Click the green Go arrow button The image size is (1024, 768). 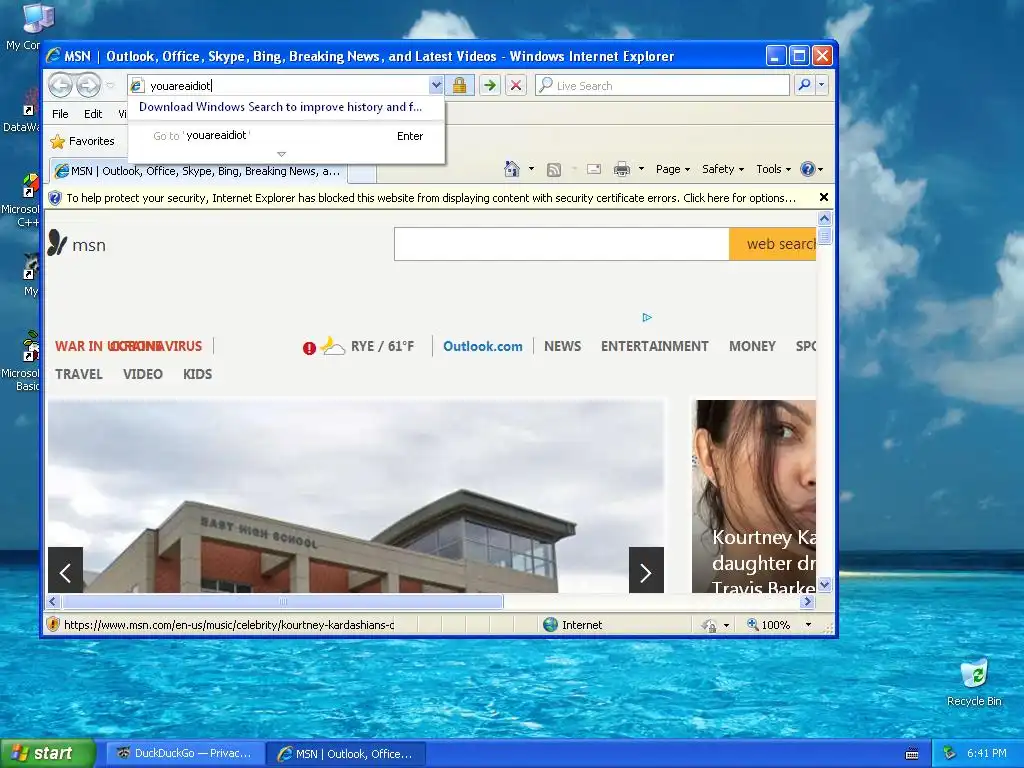489,85
